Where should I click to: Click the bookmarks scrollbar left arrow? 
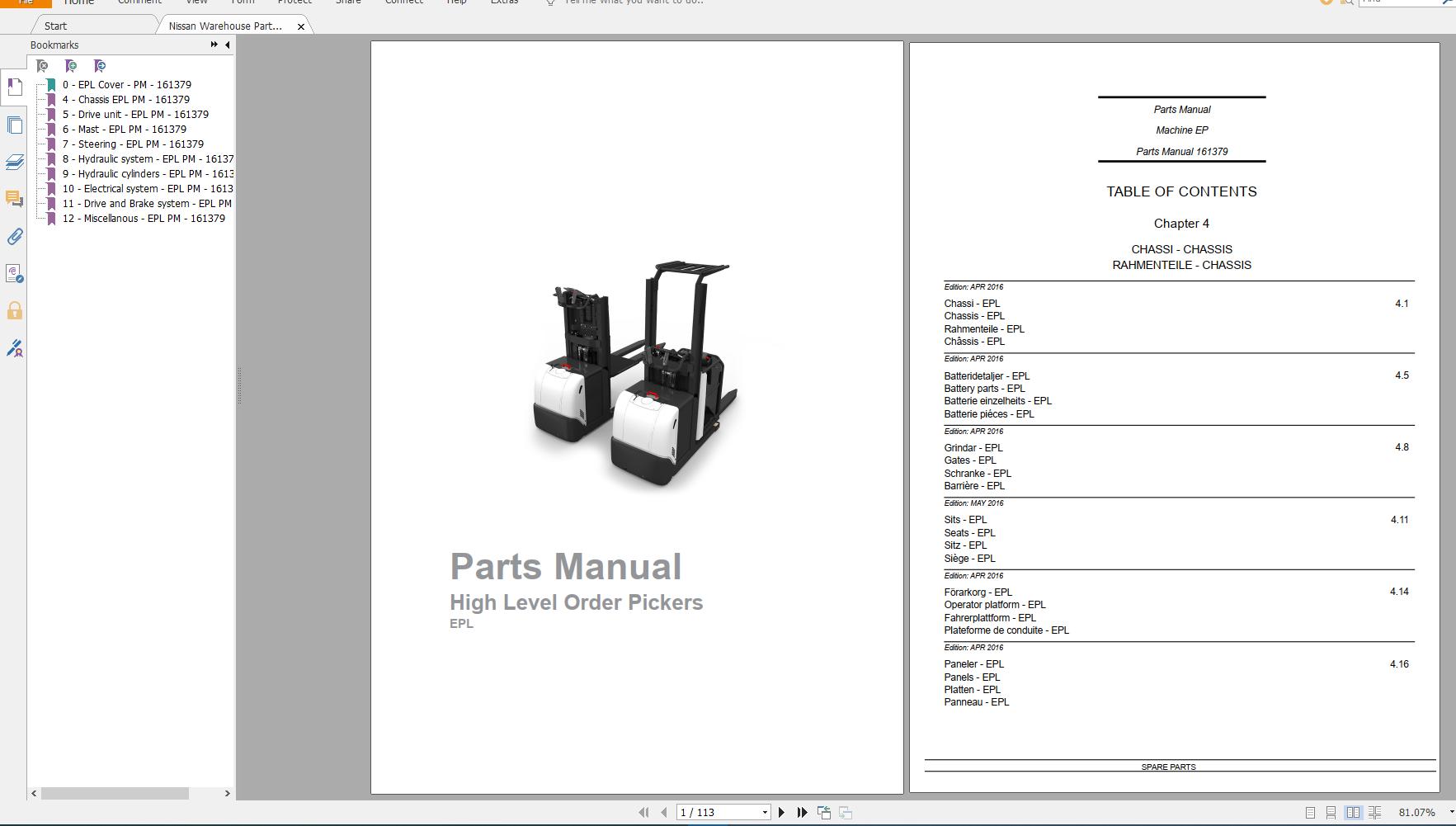pos(34,793)
